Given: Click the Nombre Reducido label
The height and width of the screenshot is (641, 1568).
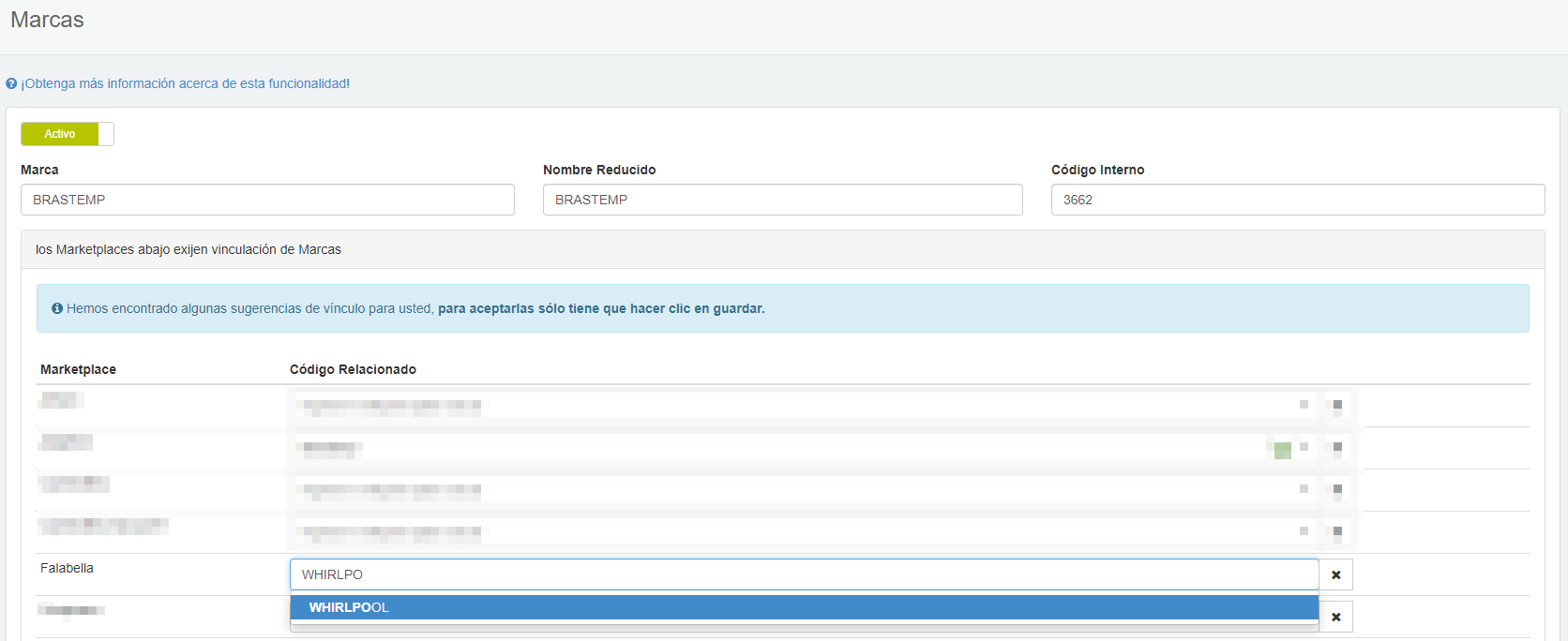Looking at the screenshot, I should pyautogui.click(x=599, y=170).
